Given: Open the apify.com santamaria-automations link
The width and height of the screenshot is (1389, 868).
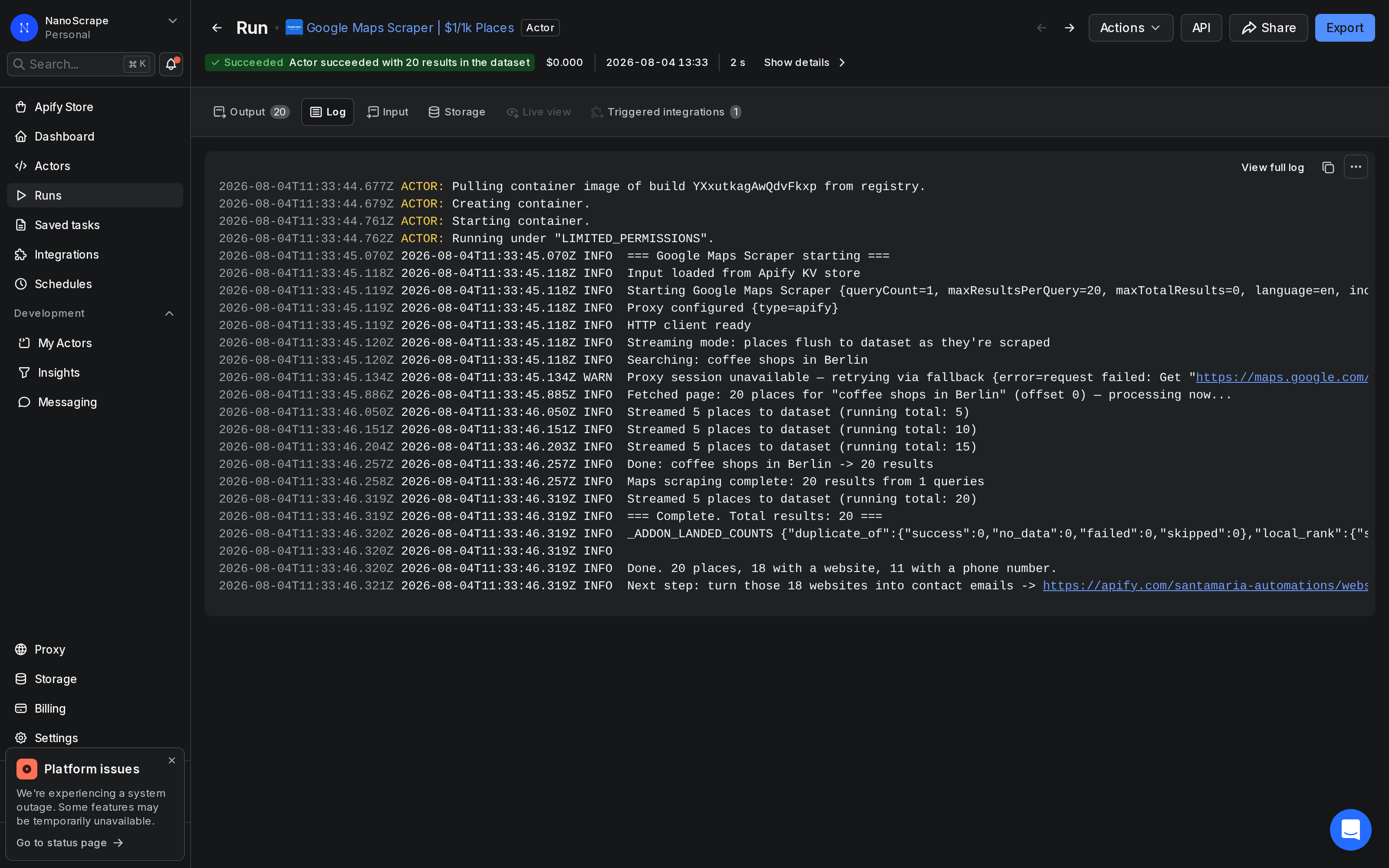Looking at the screenshot, I should (1205, 585).
